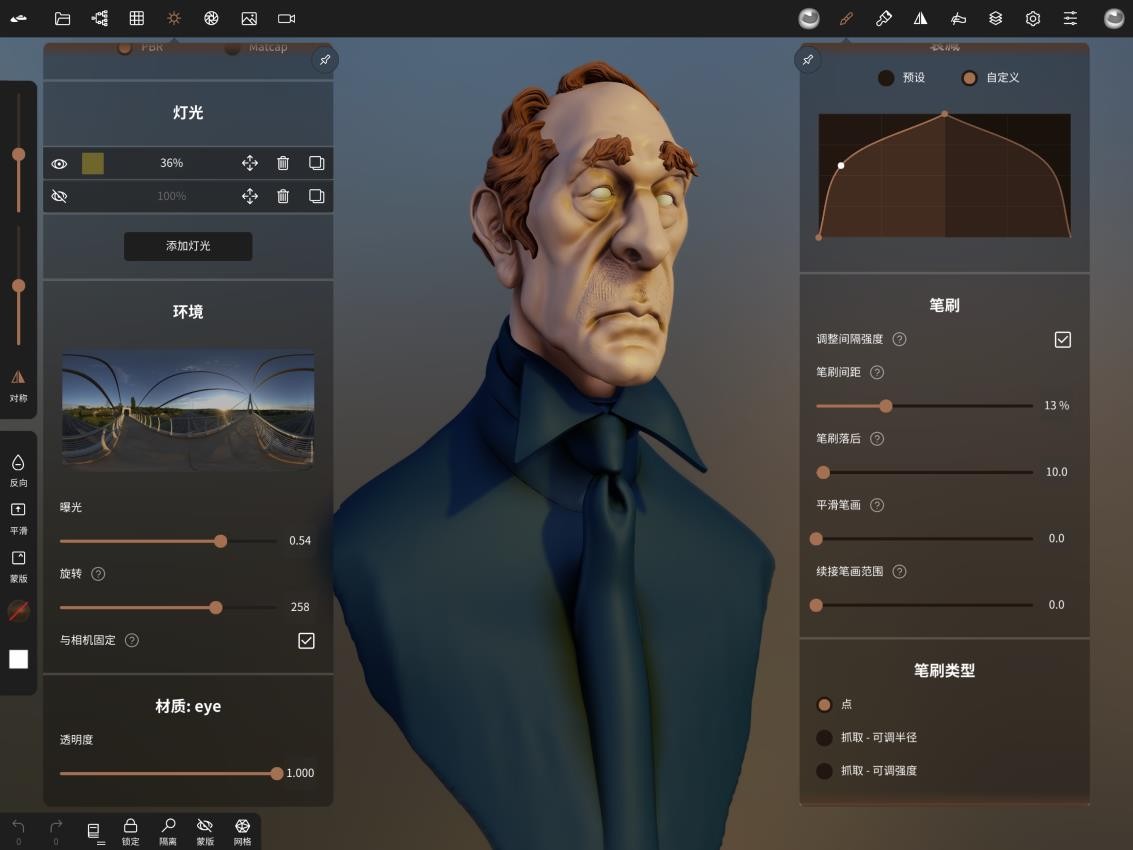Screen dimensions: 1133x850
Task: Switch to the Matcap tab
Action: (x=233, y=46)
